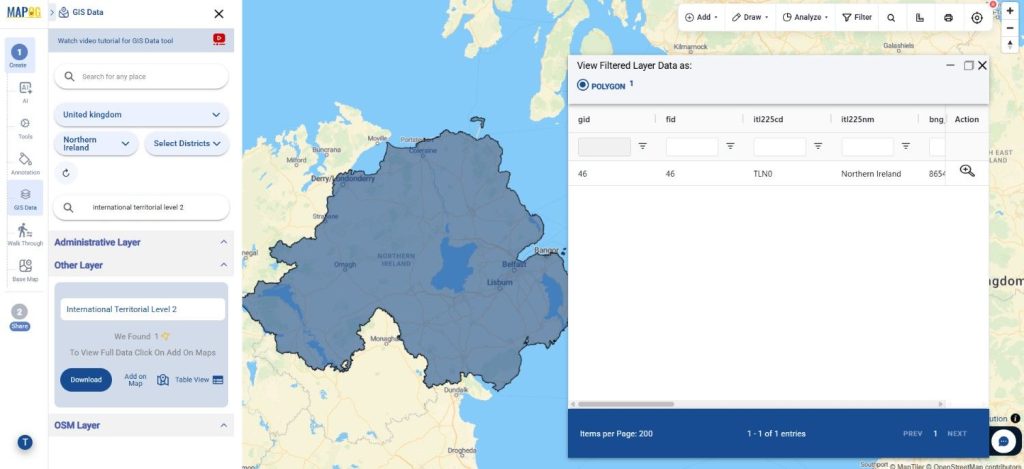Open the user profile avatar T

point(25,442)
